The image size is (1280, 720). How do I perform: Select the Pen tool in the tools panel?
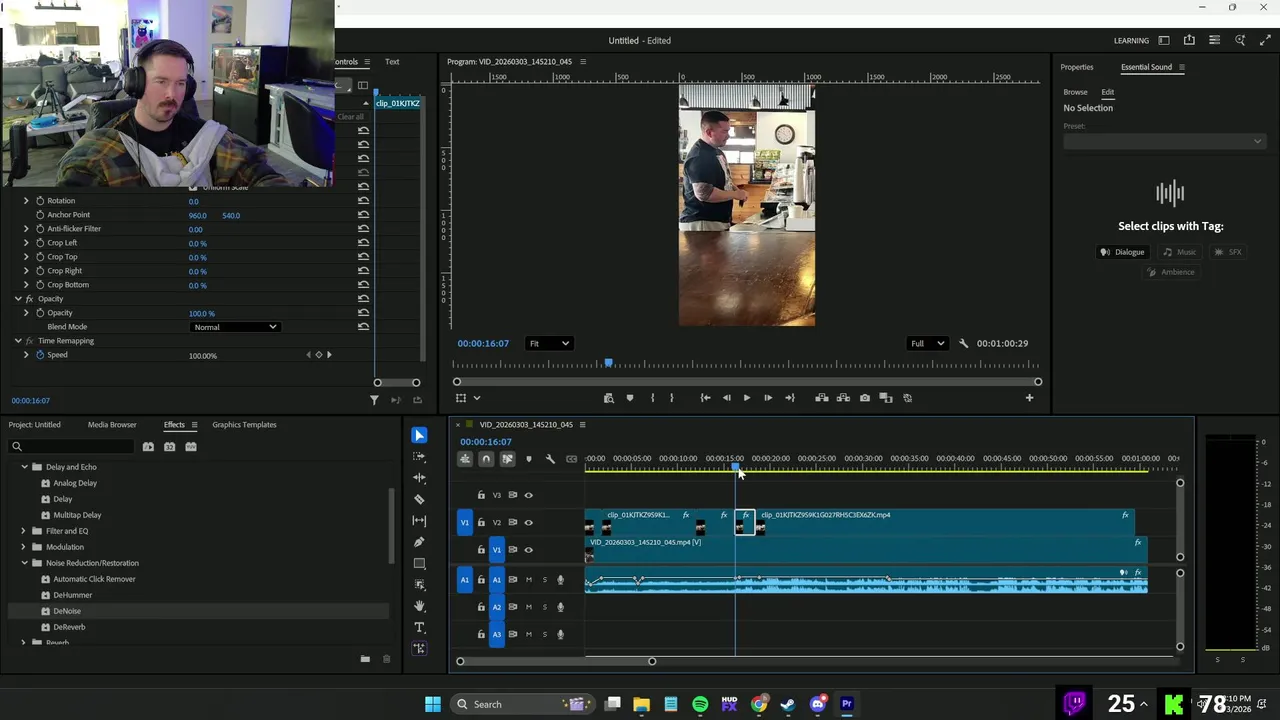[419, 542]
